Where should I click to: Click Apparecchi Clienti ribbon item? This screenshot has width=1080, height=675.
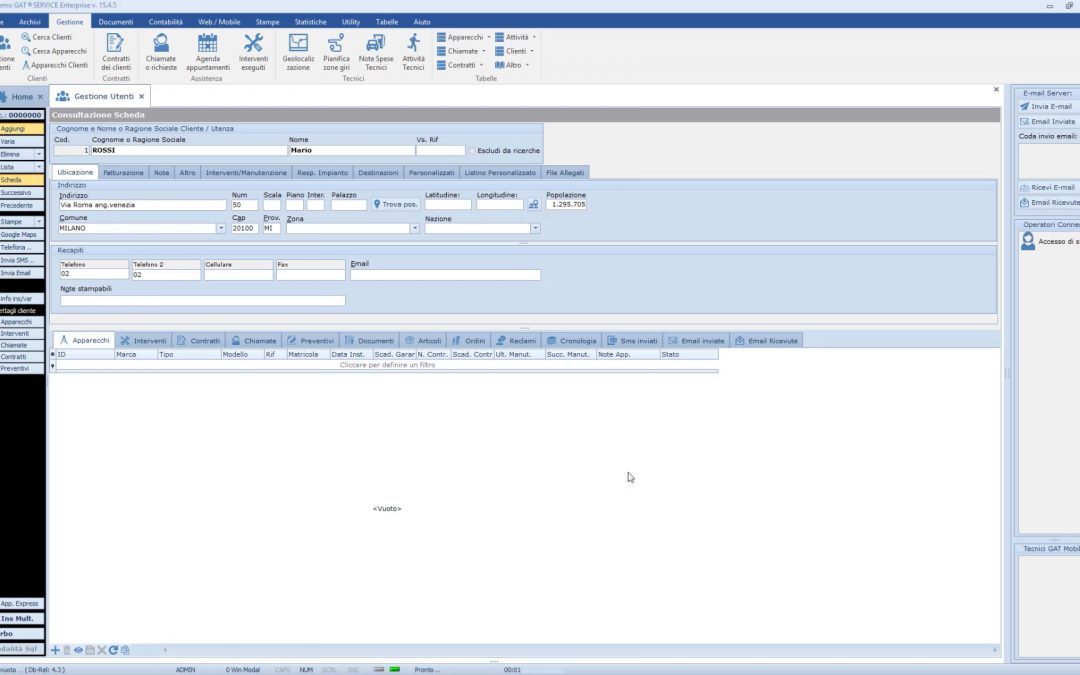pyautogui.click(x=55, y=65)
